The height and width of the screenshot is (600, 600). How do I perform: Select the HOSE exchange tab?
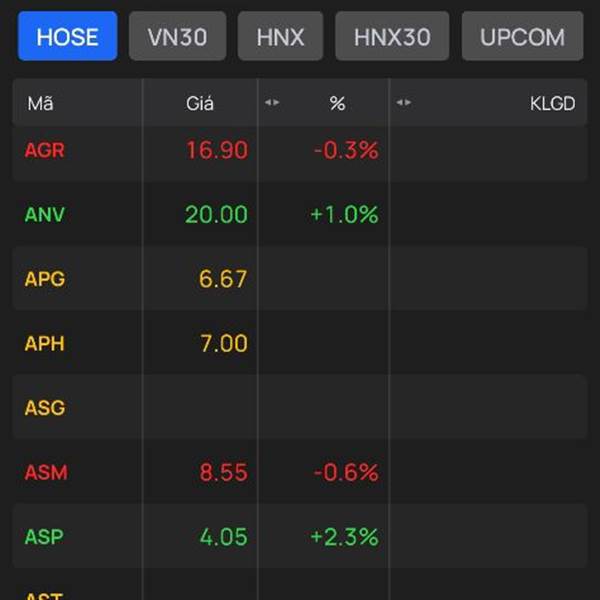(67, 37)
